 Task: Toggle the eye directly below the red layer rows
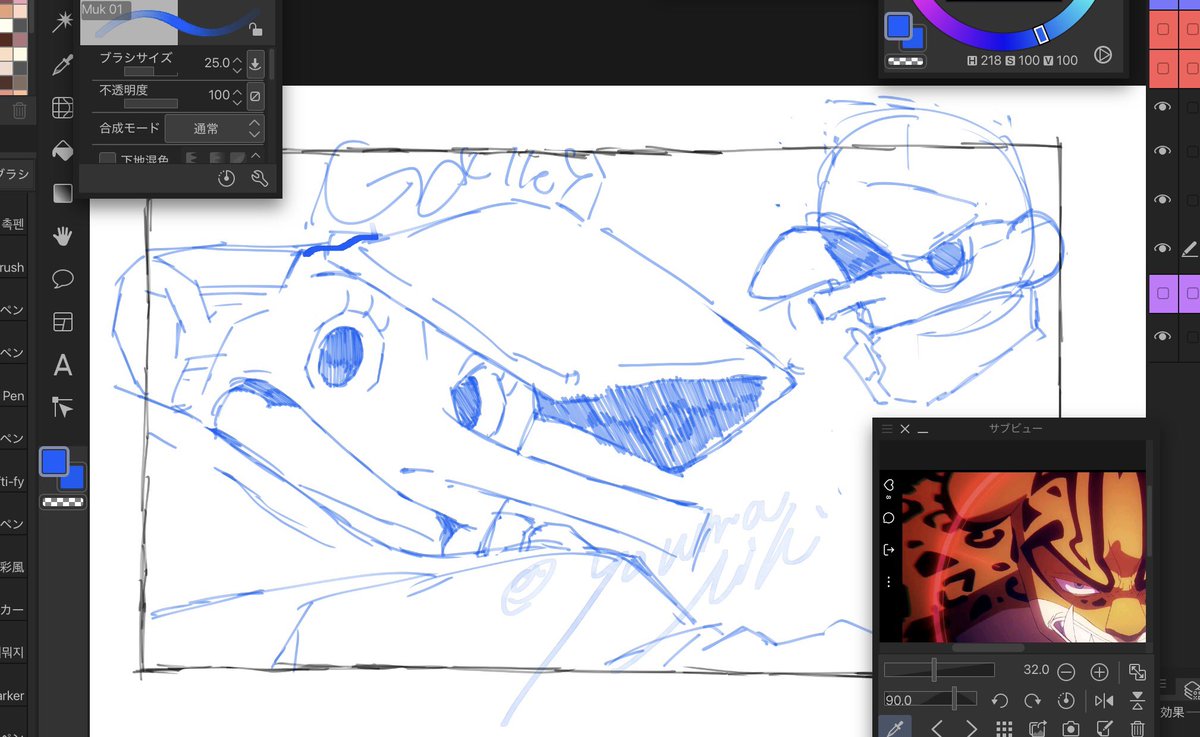pyautogui.click(x=1162, y=107)
